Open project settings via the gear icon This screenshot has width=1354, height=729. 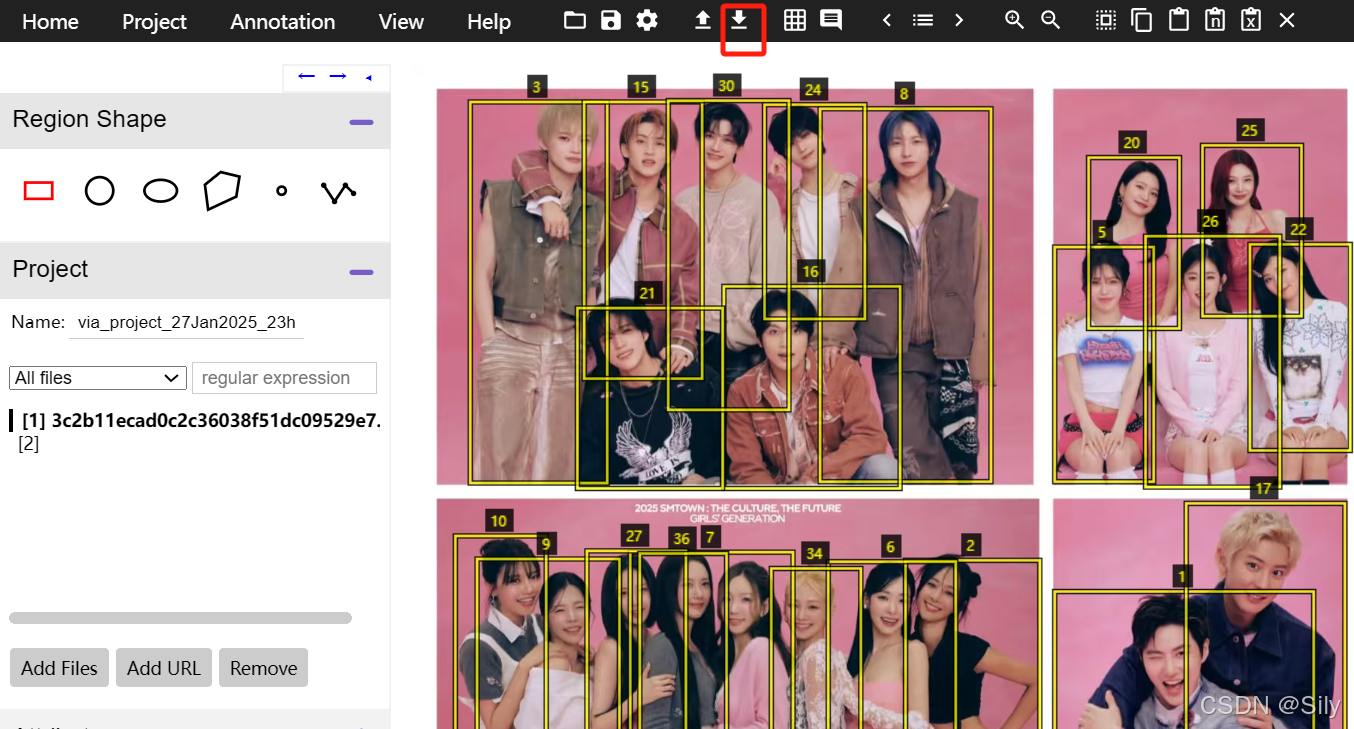(x=647, y=20)
